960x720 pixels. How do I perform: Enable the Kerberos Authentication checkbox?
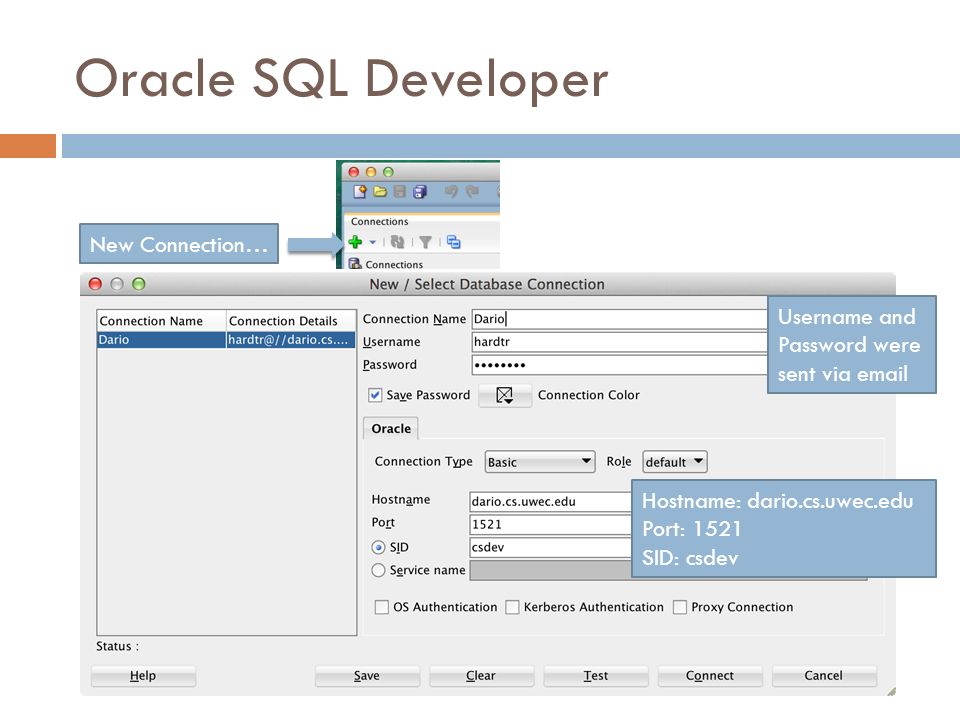coord(512,607)
